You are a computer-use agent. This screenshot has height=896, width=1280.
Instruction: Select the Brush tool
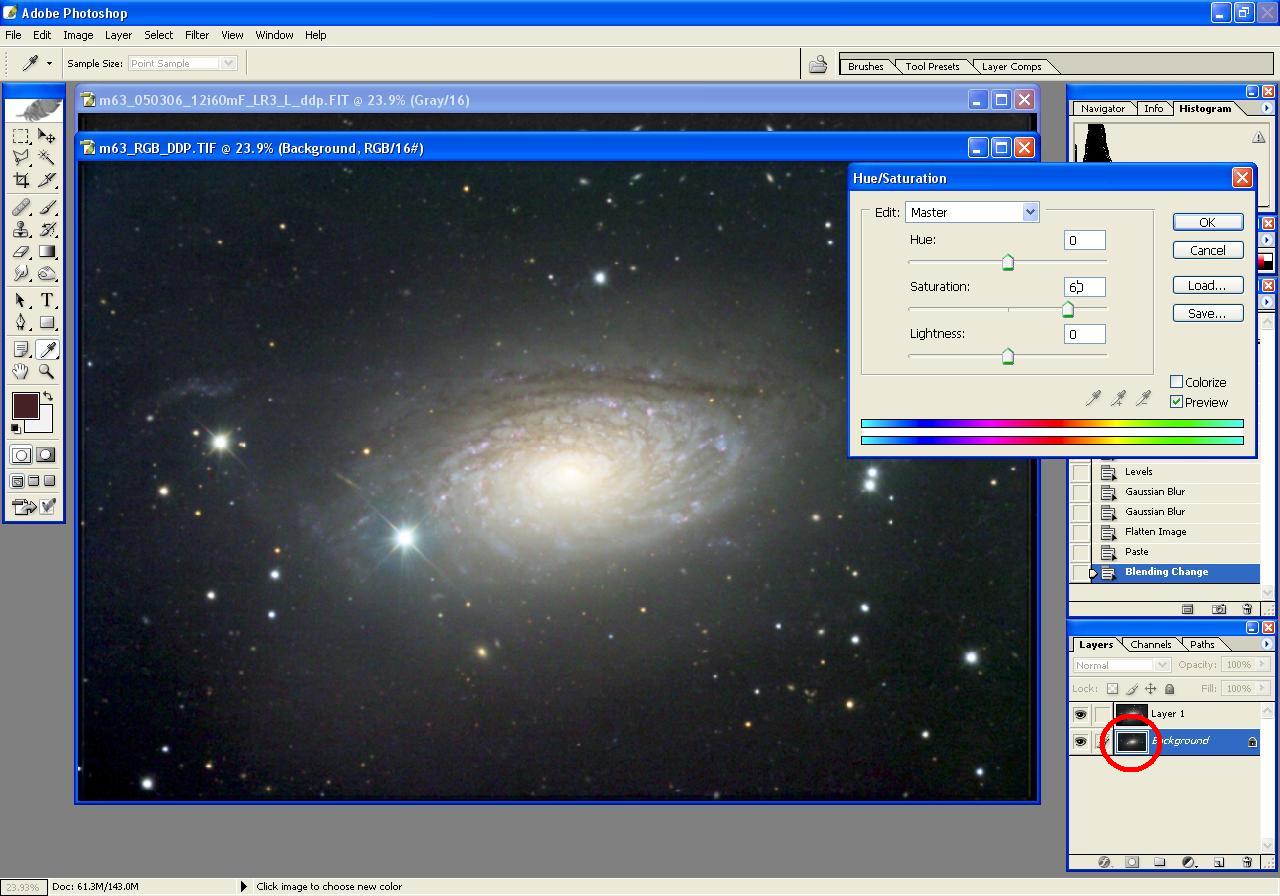point(46,207)
